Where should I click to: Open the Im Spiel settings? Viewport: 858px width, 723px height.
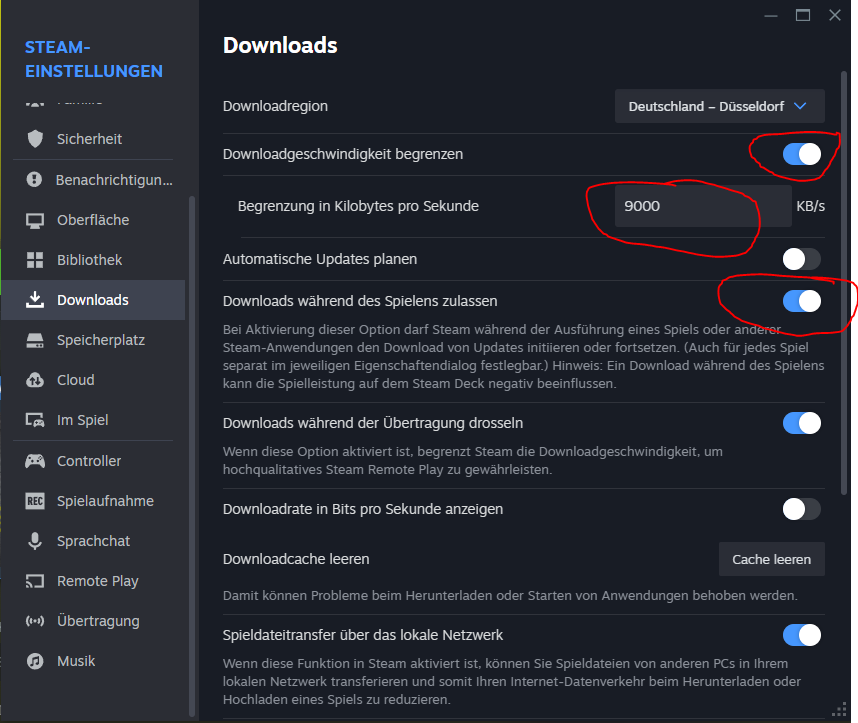[x=93, y=420]
